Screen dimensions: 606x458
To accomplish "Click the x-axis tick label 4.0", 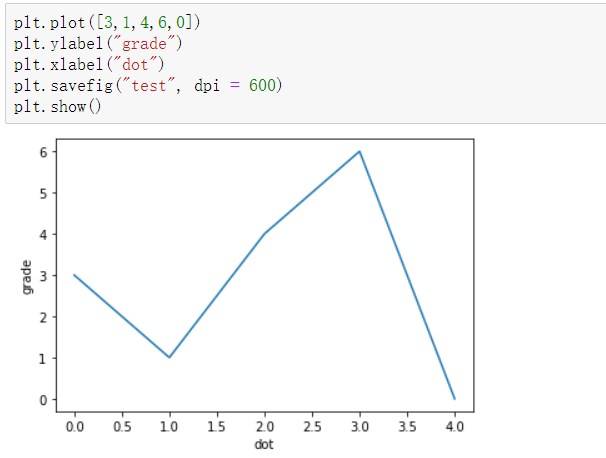I will coord(455,427).
